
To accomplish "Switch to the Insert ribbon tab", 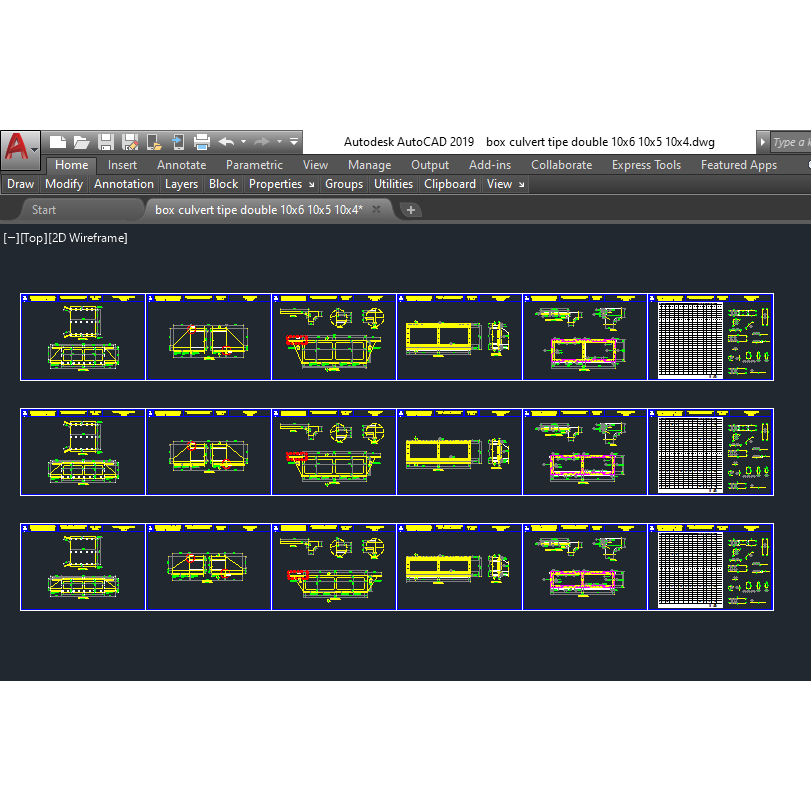I will pos(122,165).
